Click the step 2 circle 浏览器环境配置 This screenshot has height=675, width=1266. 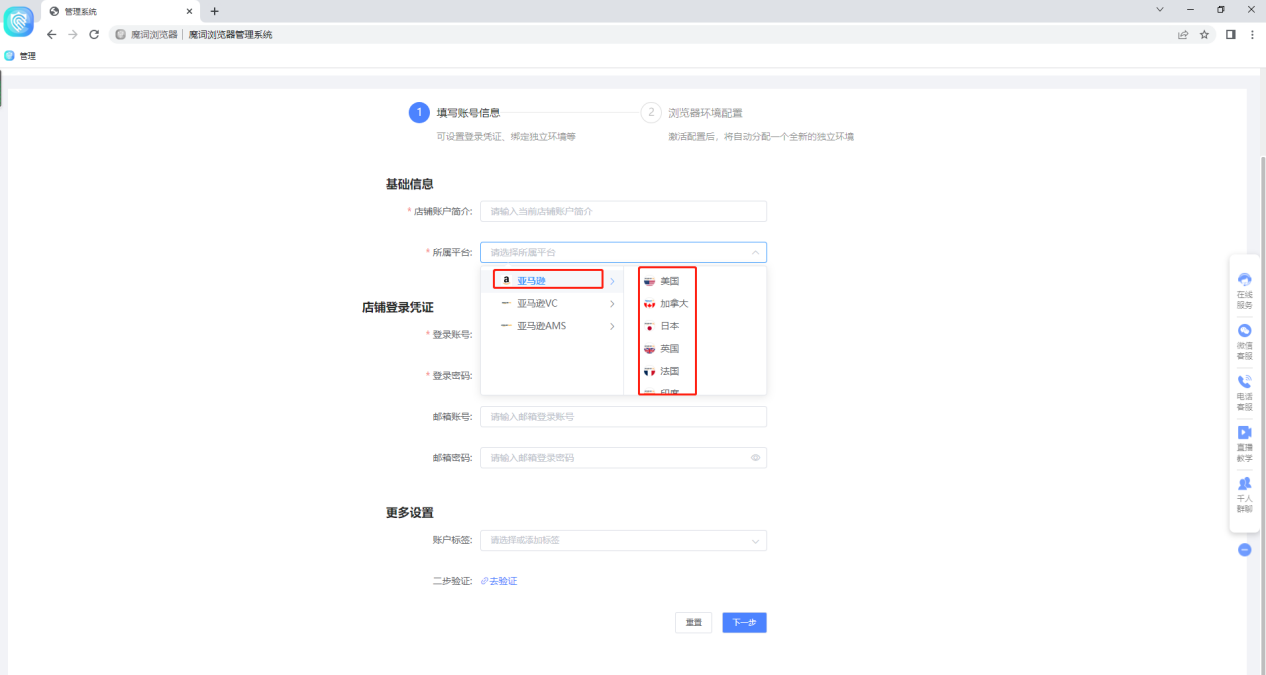[x=651, y=113]
